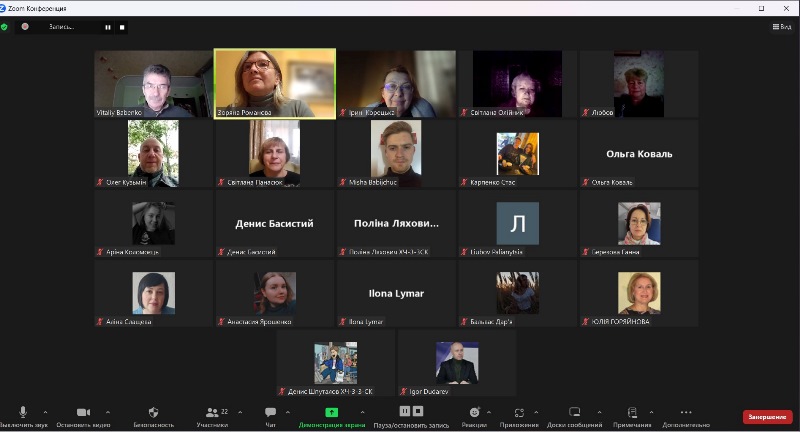Screen dimensions: 800x432
Task: Click Поліна Ляхови... name tile
Action: click(x=396, y=223)
